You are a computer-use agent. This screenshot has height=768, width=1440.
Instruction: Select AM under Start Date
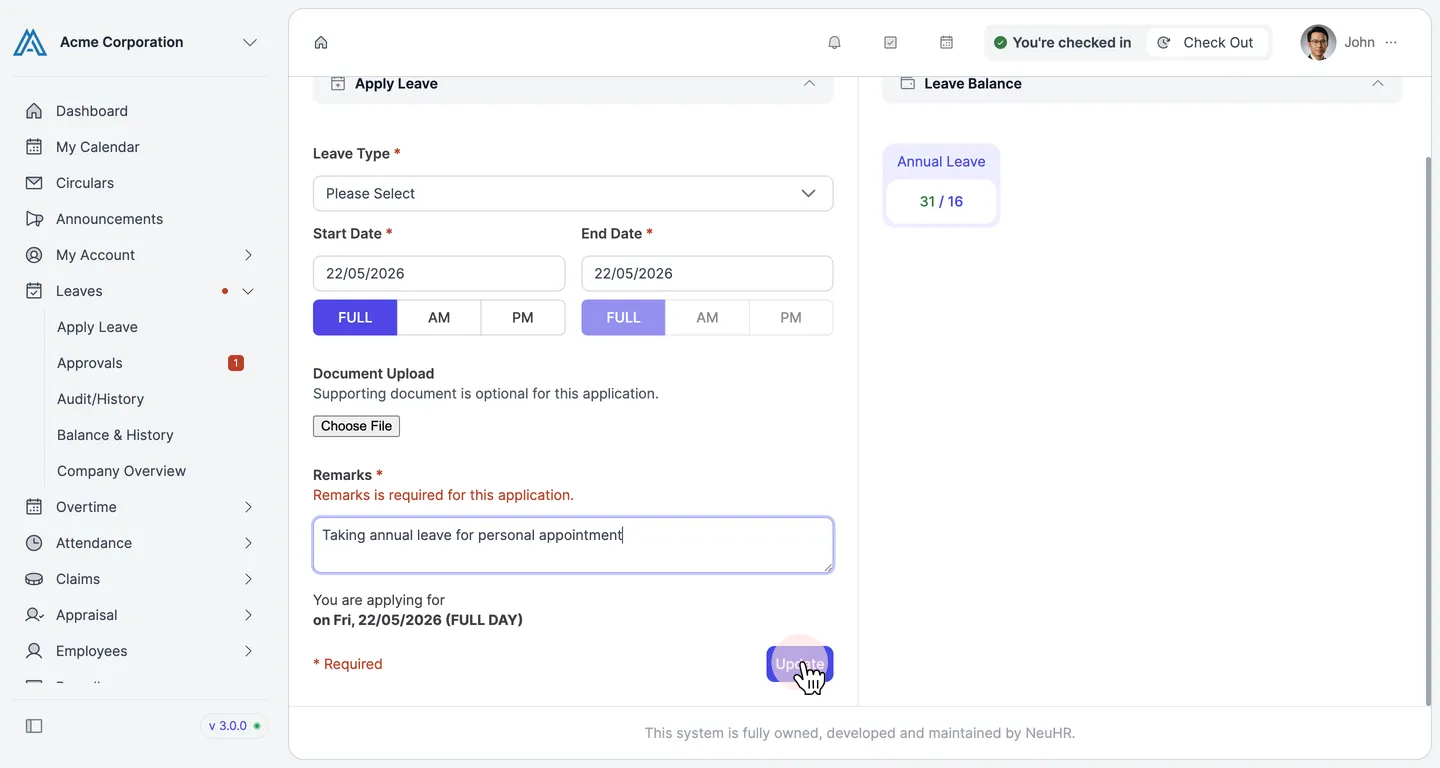[439, 318]
